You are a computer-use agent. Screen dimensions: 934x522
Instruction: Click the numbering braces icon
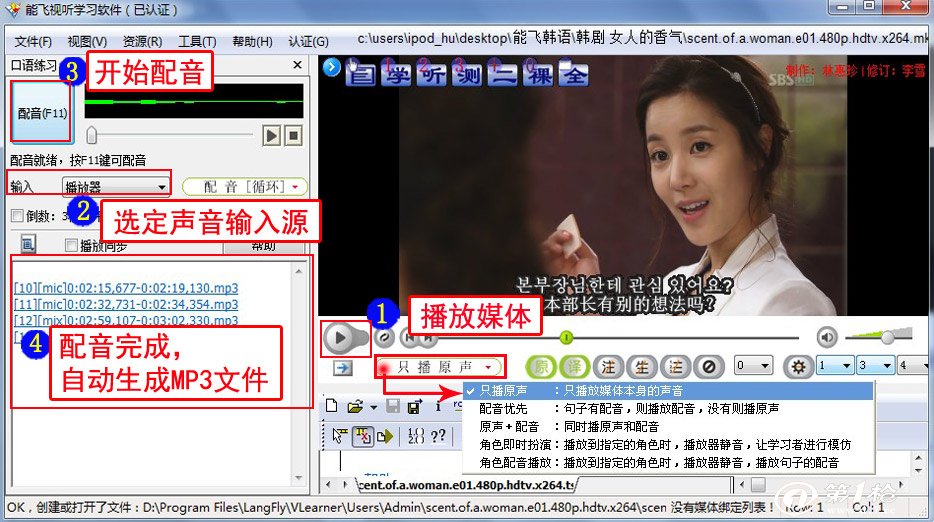416,436
